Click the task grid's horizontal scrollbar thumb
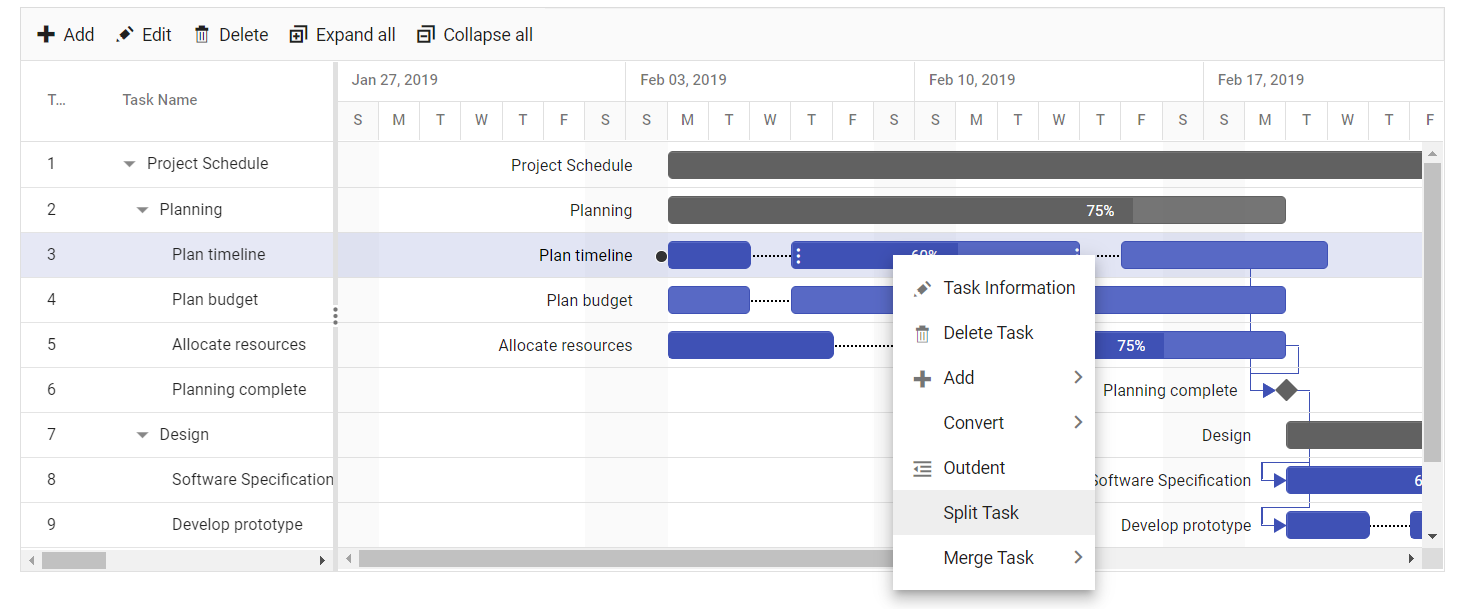Screen dimensions: 1468x609 click(74, 560)
